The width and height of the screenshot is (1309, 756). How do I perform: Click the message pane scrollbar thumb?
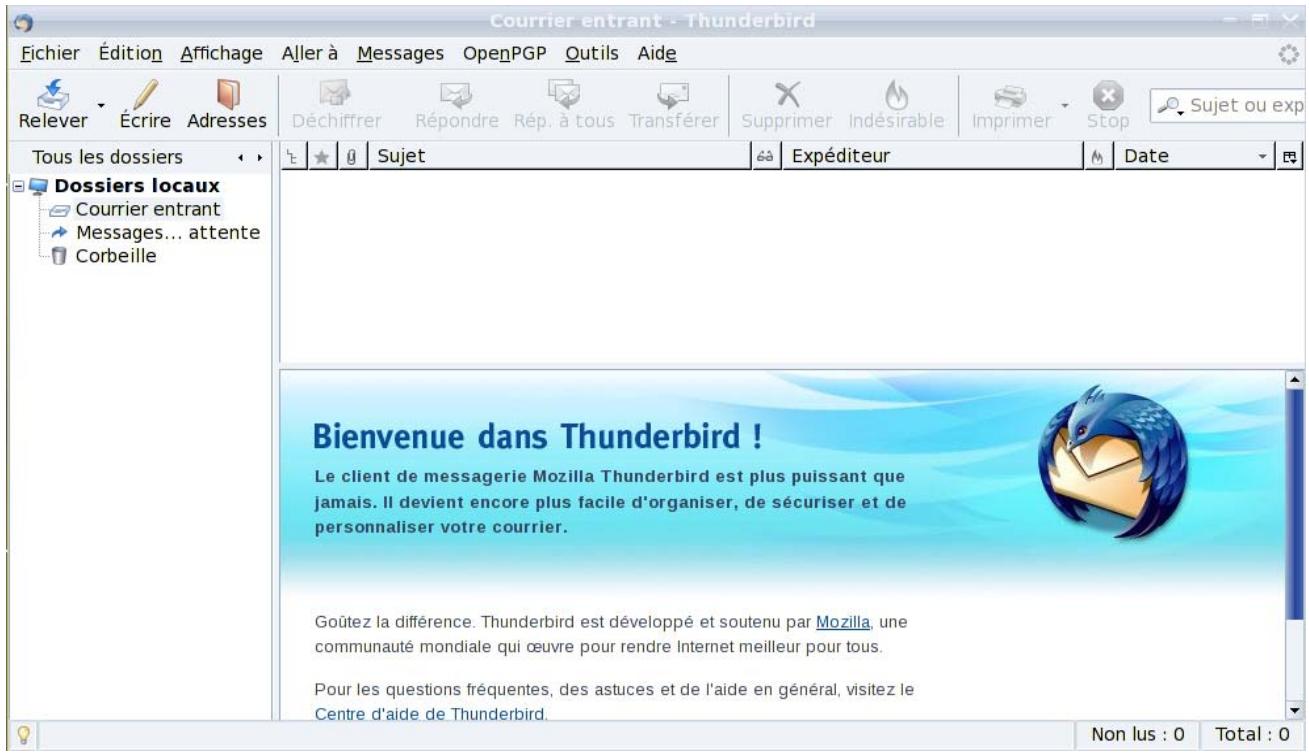pyautogui.click(x=1297, y=506)
